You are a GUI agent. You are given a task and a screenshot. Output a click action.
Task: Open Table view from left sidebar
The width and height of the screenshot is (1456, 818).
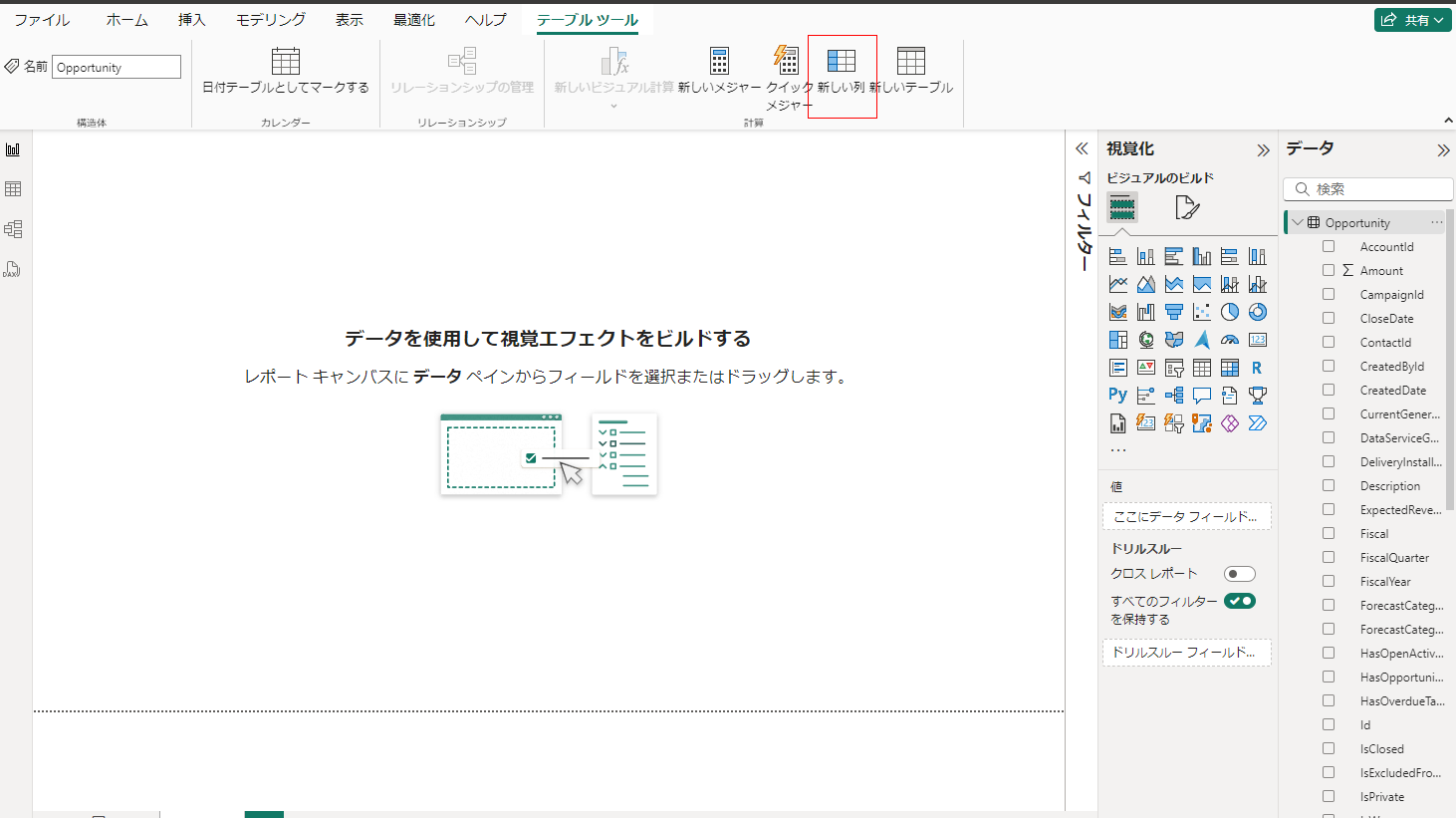[x=13, y=189]
